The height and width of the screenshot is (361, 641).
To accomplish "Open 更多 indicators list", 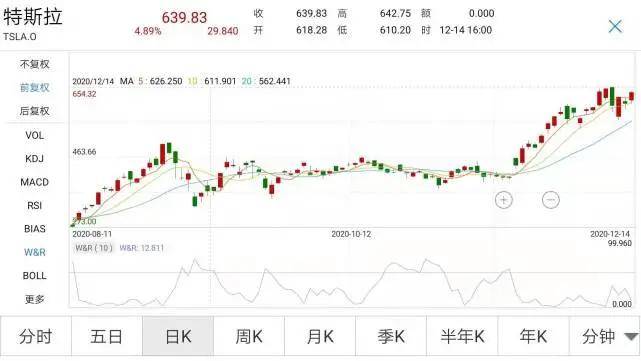I will pyautogui.click(x=35, y=299).
